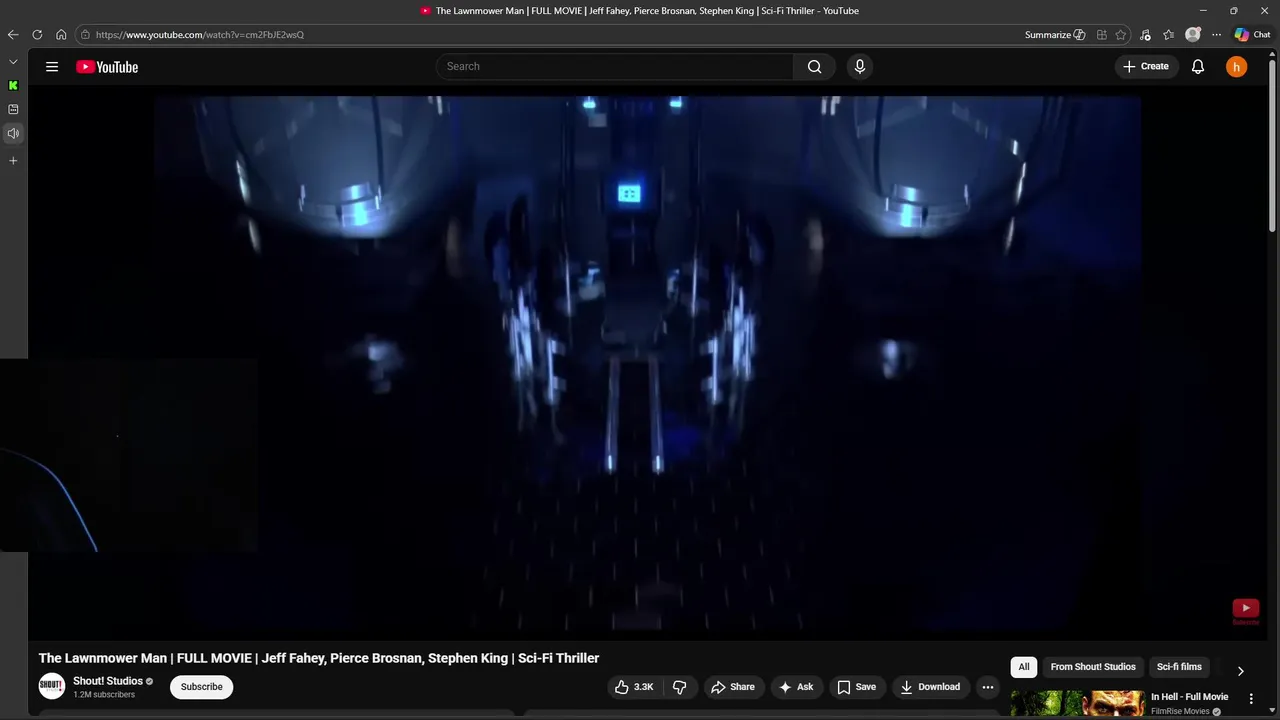
Task: Click the magnifier search button
Action: coord(814,66)
